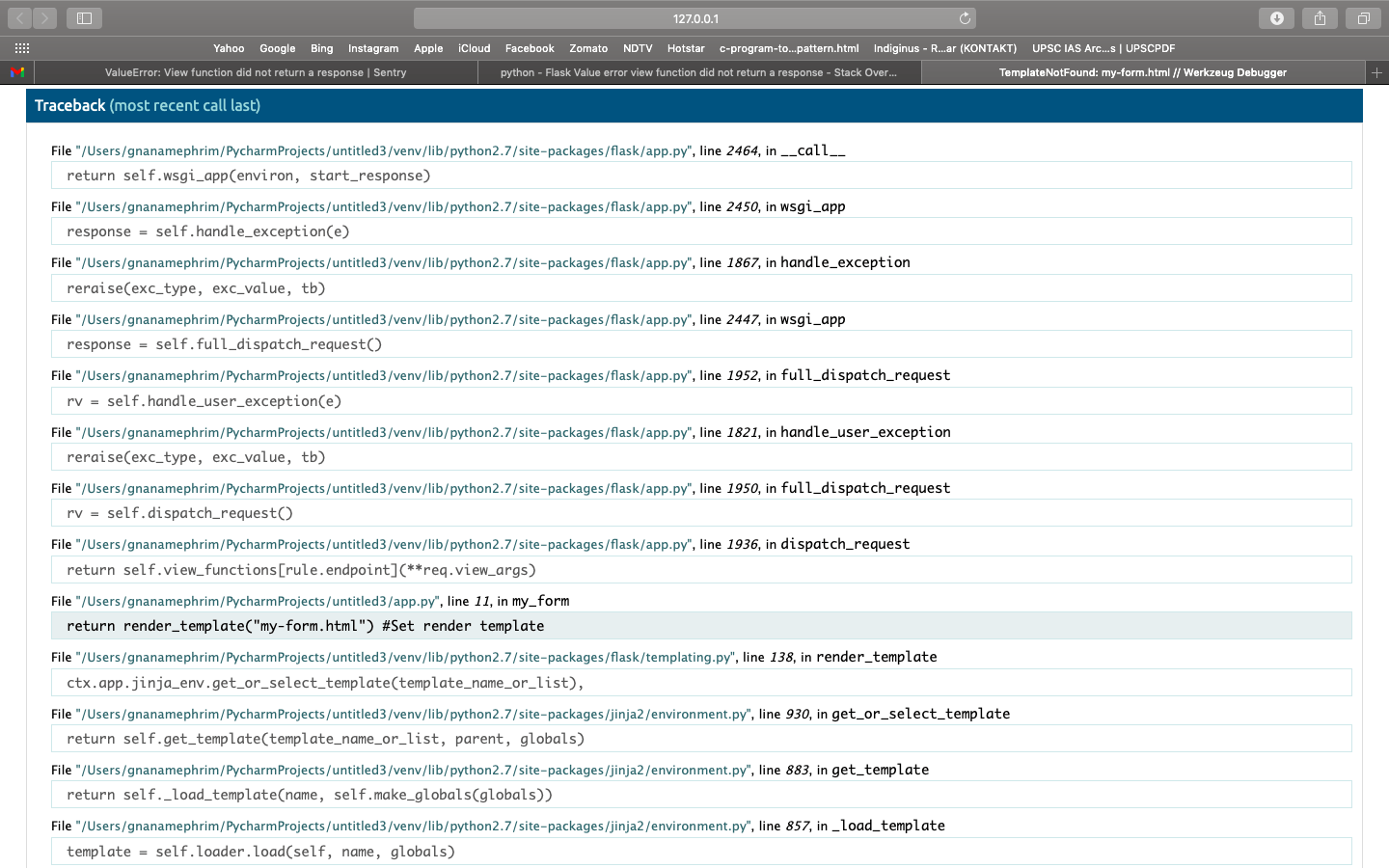Open the Hotstar bookmark

click(x=686, y=48)
